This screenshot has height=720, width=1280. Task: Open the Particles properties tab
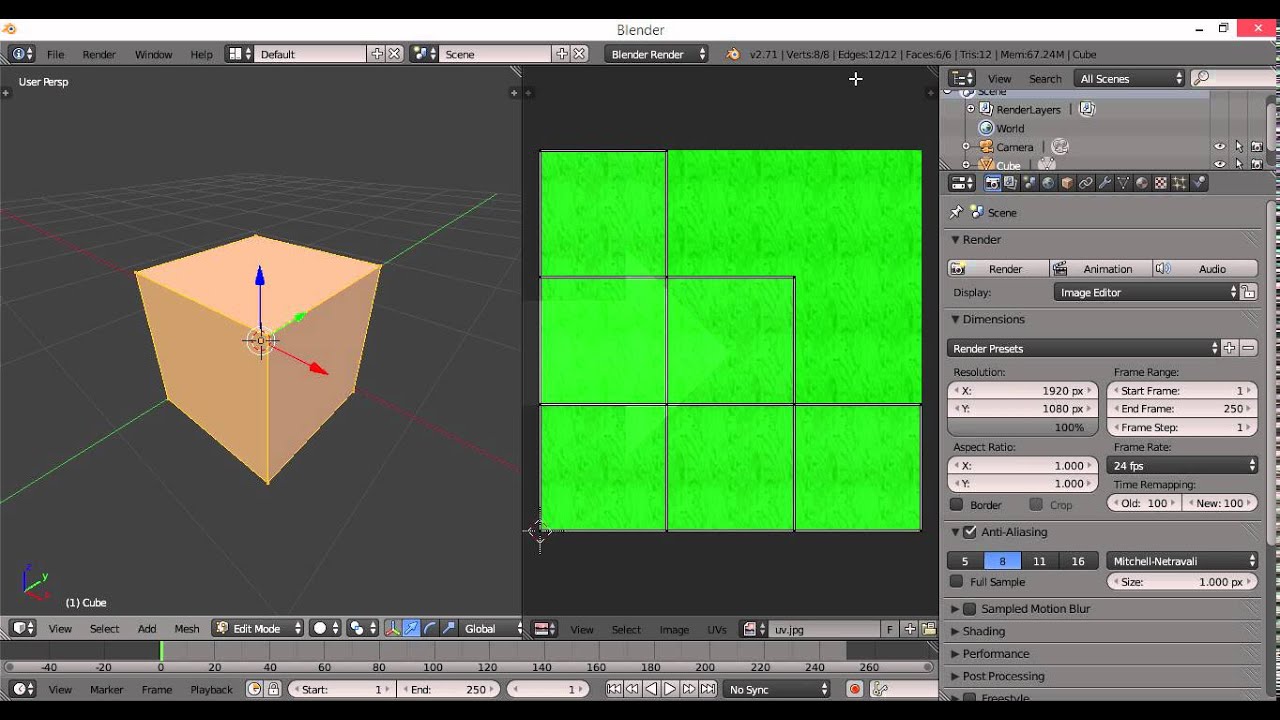[x=1180, y=183]
